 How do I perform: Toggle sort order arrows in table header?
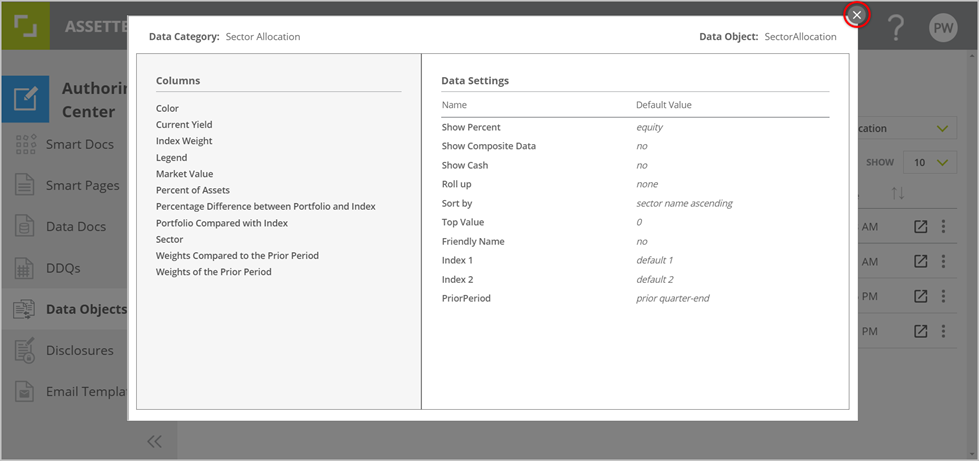click(898, 192)
